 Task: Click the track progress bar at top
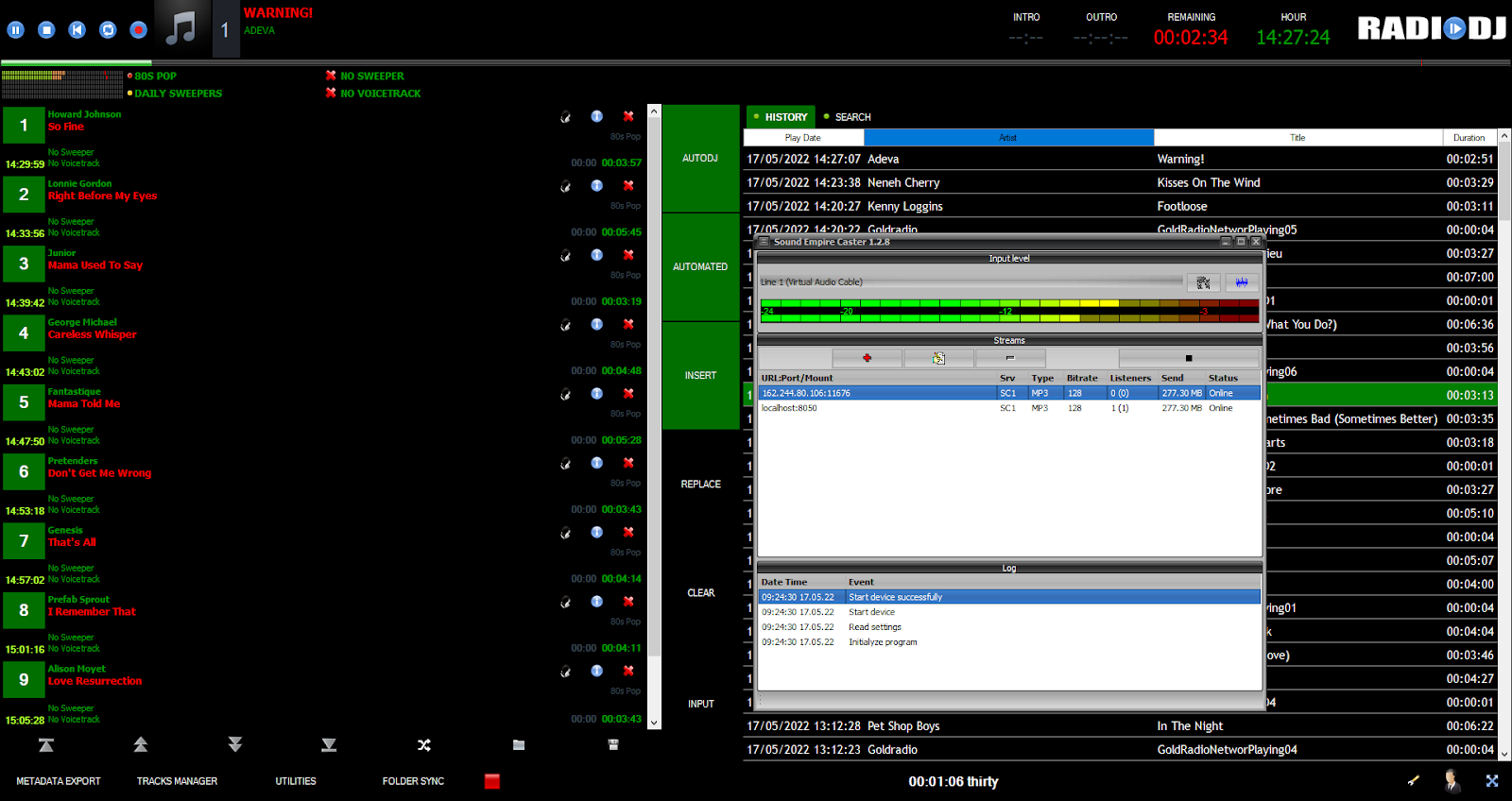point(756,63)
